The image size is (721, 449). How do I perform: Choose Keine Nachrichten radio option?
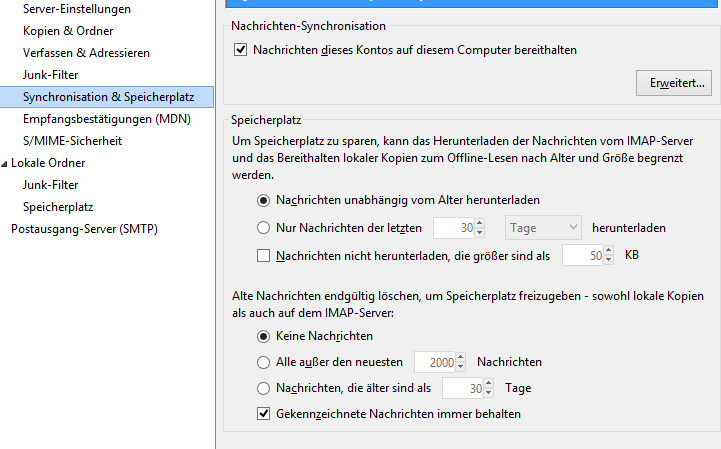(264, 336)
